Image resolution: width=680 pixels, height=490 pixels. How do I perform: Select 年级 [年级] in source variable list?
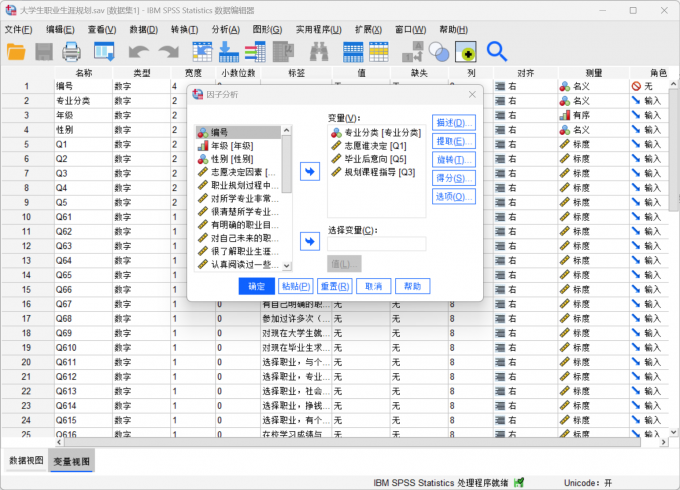click(238, 146)
